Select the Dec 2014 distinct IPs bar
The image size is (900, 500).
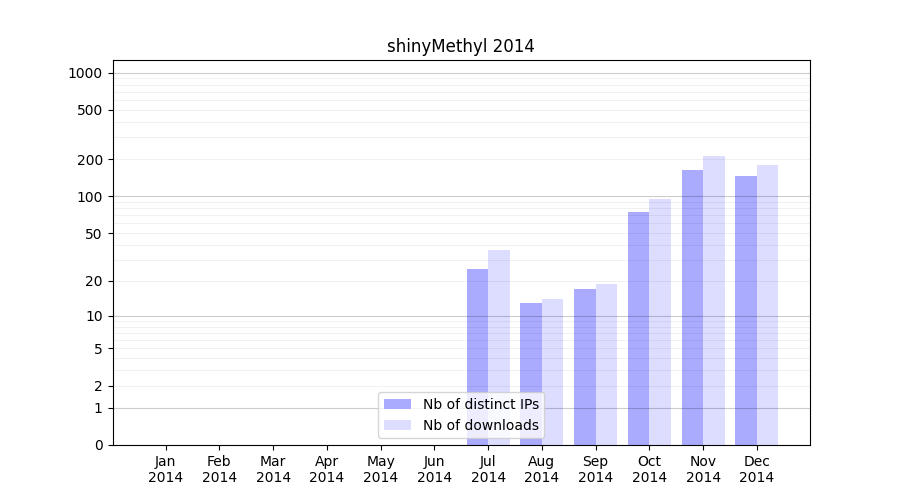click(x=746, y=310)
